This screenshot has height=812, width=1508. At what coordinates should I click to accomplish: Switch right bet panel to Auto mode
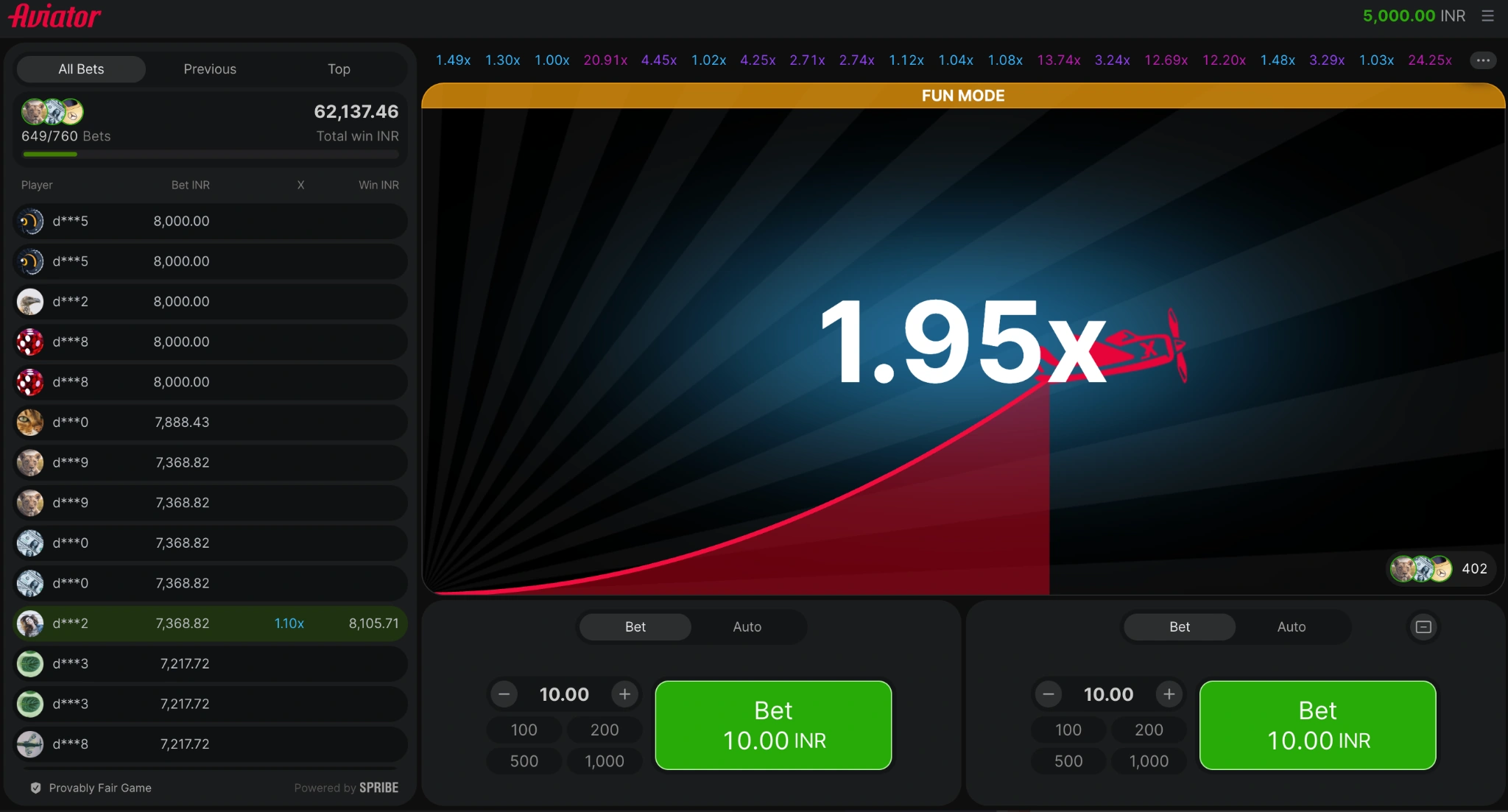coord(1291,626)
